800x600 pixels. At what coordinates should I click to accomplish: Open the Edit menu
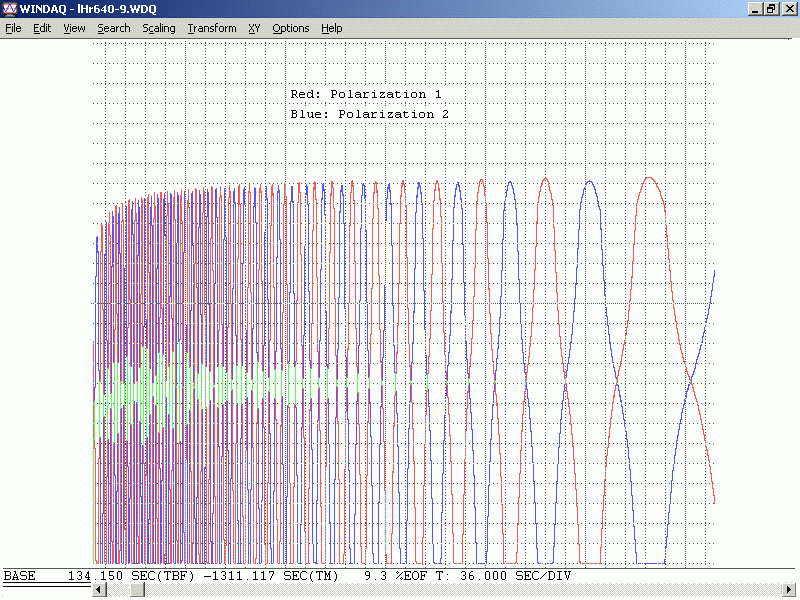(42, 28)
